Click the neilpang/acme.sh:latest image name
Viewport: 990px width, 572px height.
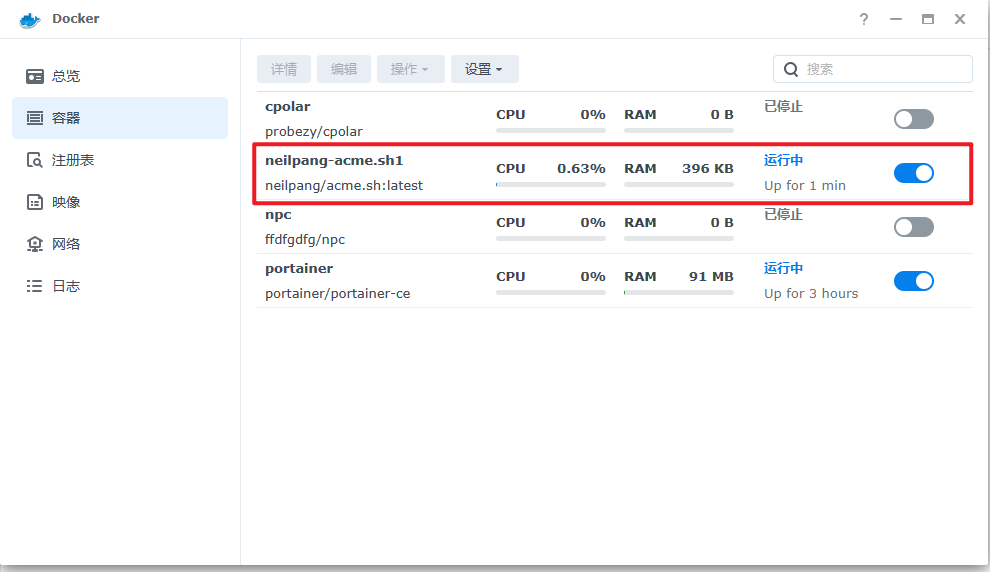344,186
